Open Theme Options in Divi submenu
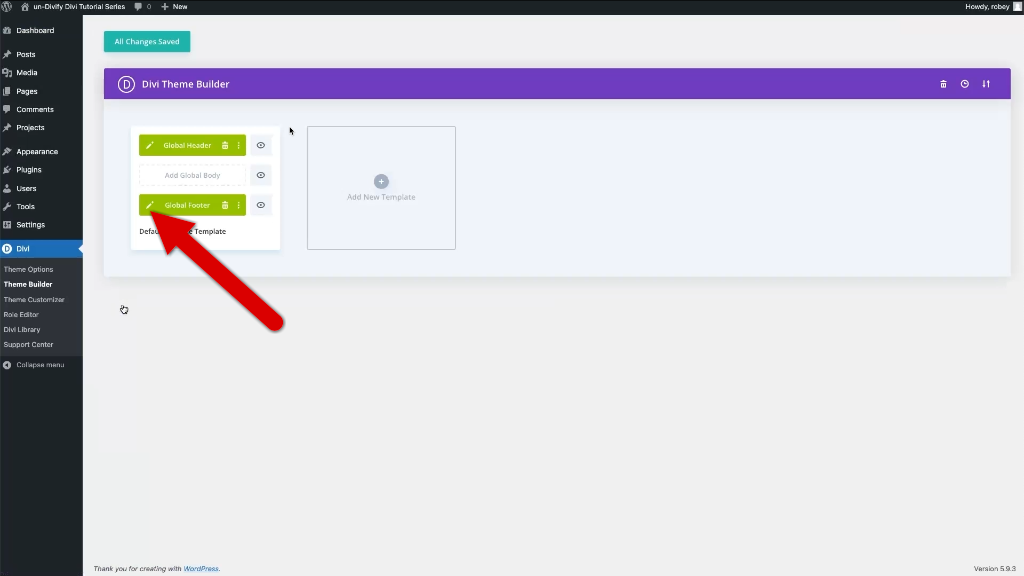 pos(29,269)
